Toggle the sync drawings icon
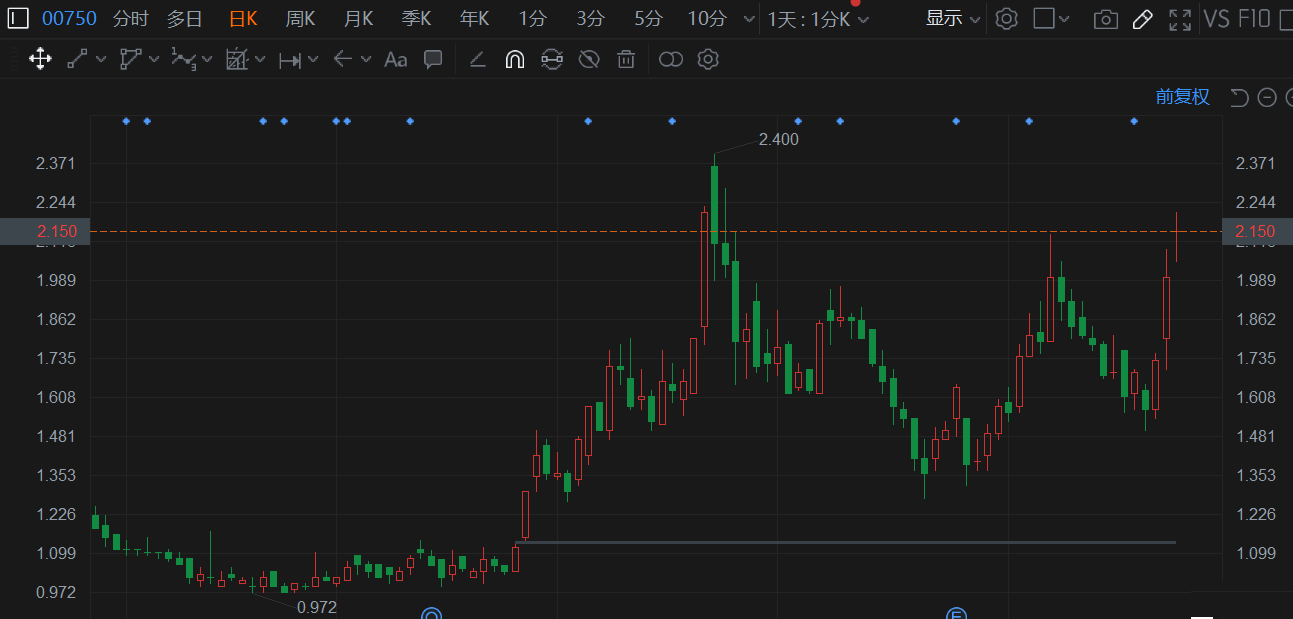The image size is (1293, 619). pos(551,59)
